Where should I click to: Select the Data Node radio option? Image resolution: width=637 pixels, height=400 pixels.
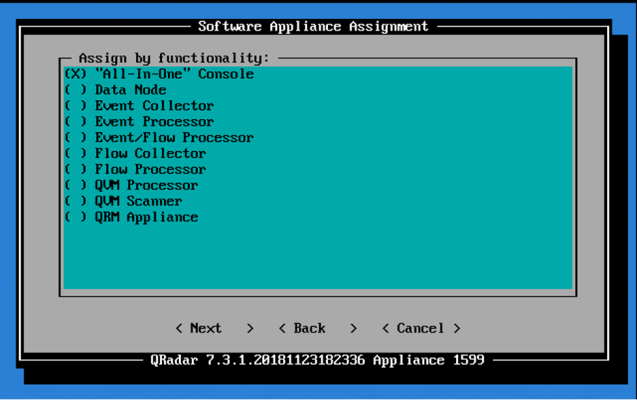point(116,90)
